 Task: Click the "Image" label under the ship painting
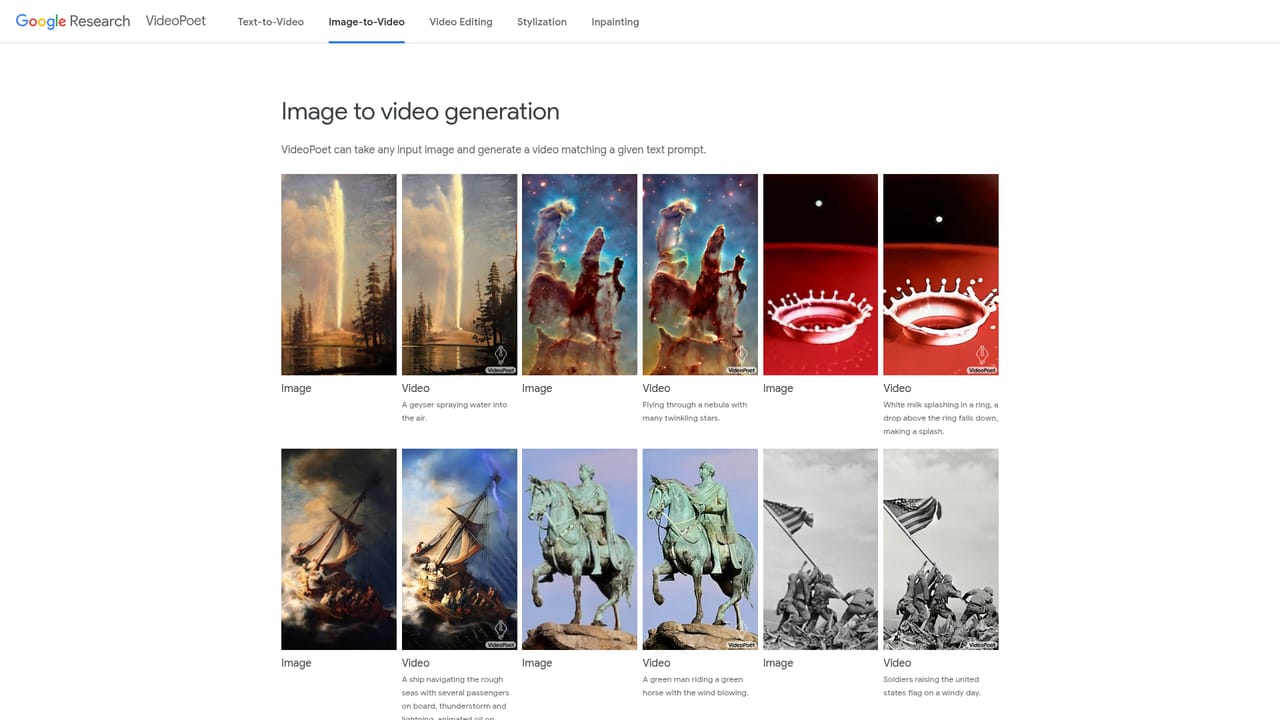click(x=296, y=663)
